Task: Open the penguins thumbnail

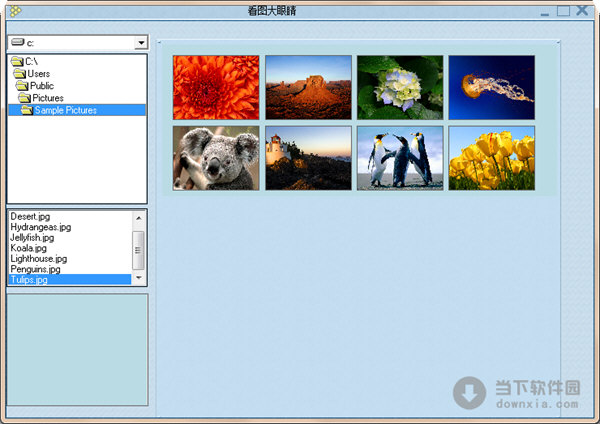Action: (x=400, y=158)
